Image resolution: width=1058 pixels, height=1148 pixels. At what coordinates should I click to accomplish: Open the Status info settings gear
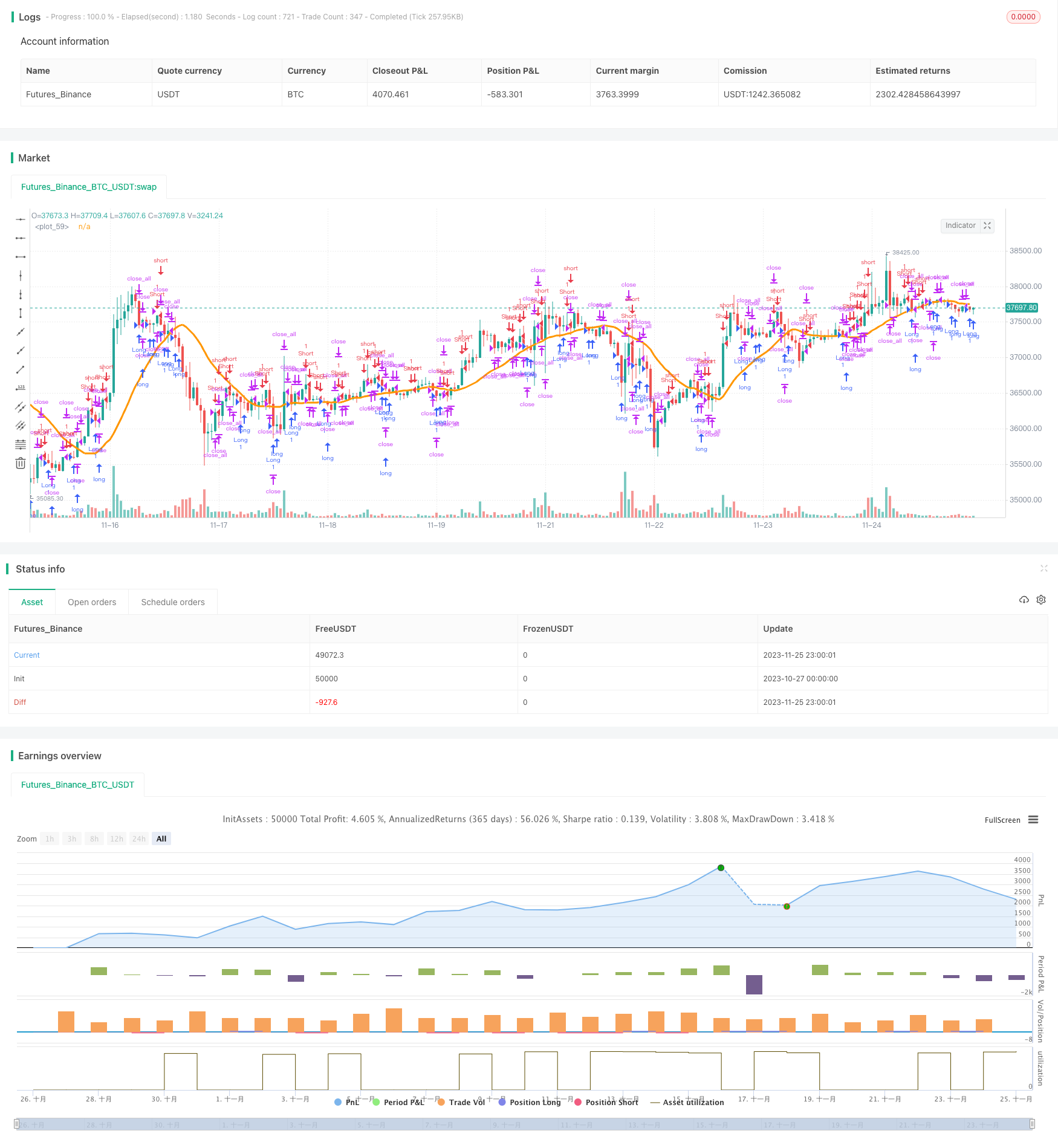point(1041,600)
